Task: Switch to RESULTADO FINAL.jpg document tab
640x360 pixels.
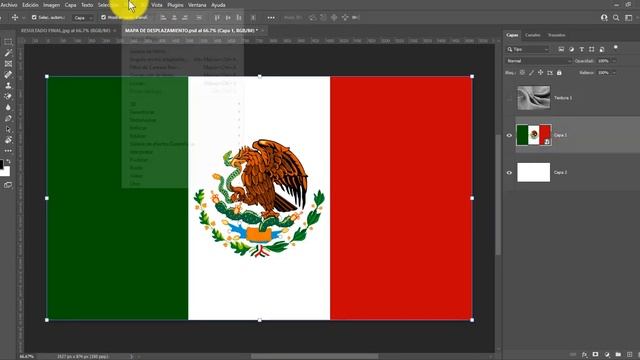Action: [x=66, y=31]
